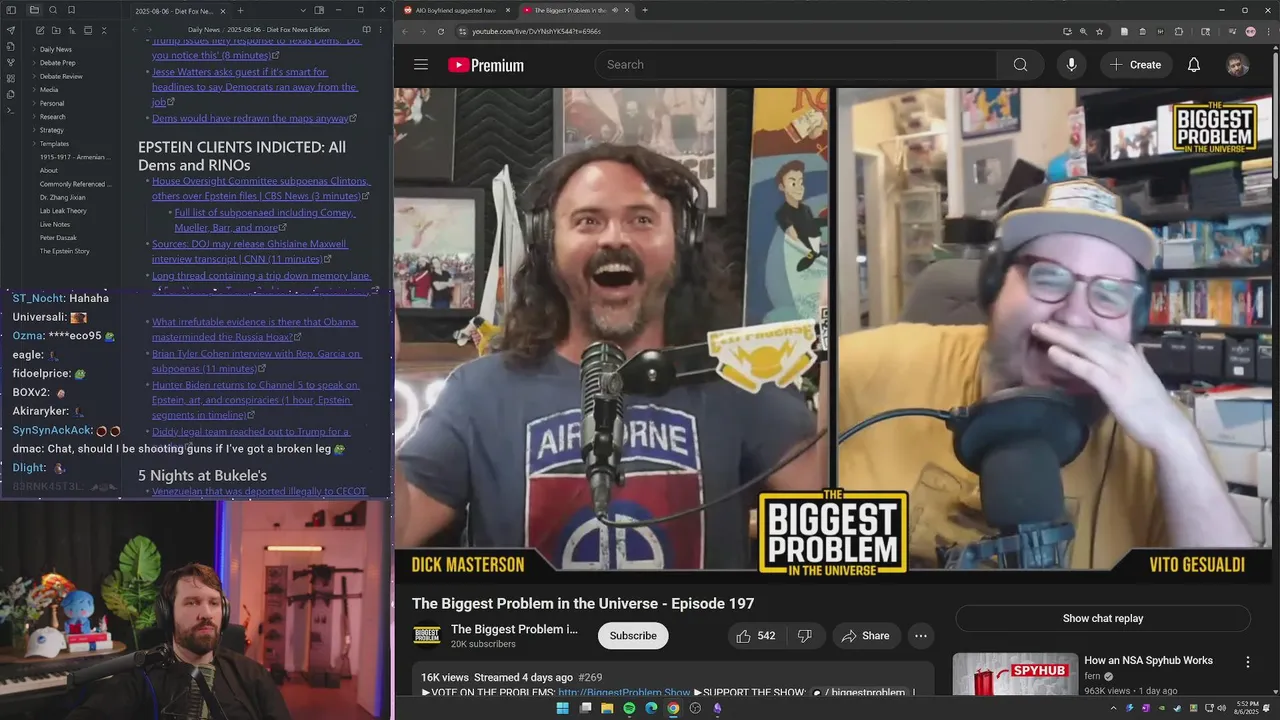This screenshot has width=1280, height=720.
Task: Expand the Templates folder
Action: (x=54, y=144)
